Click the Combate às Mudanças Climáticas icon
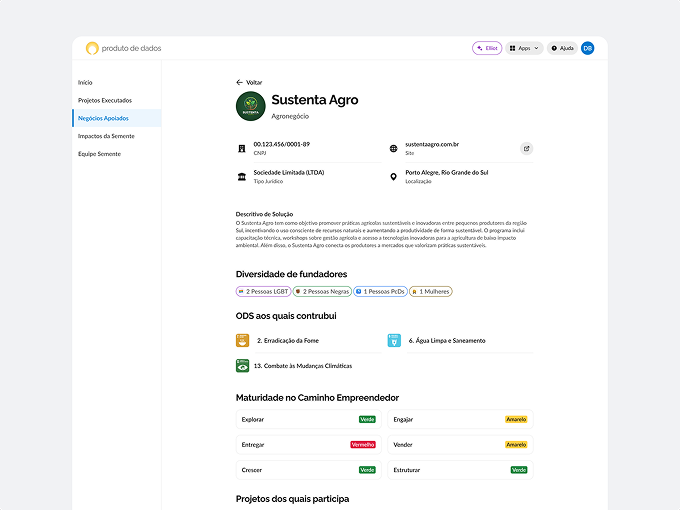Viewport: 680px width, 510px height. point(242,366)
